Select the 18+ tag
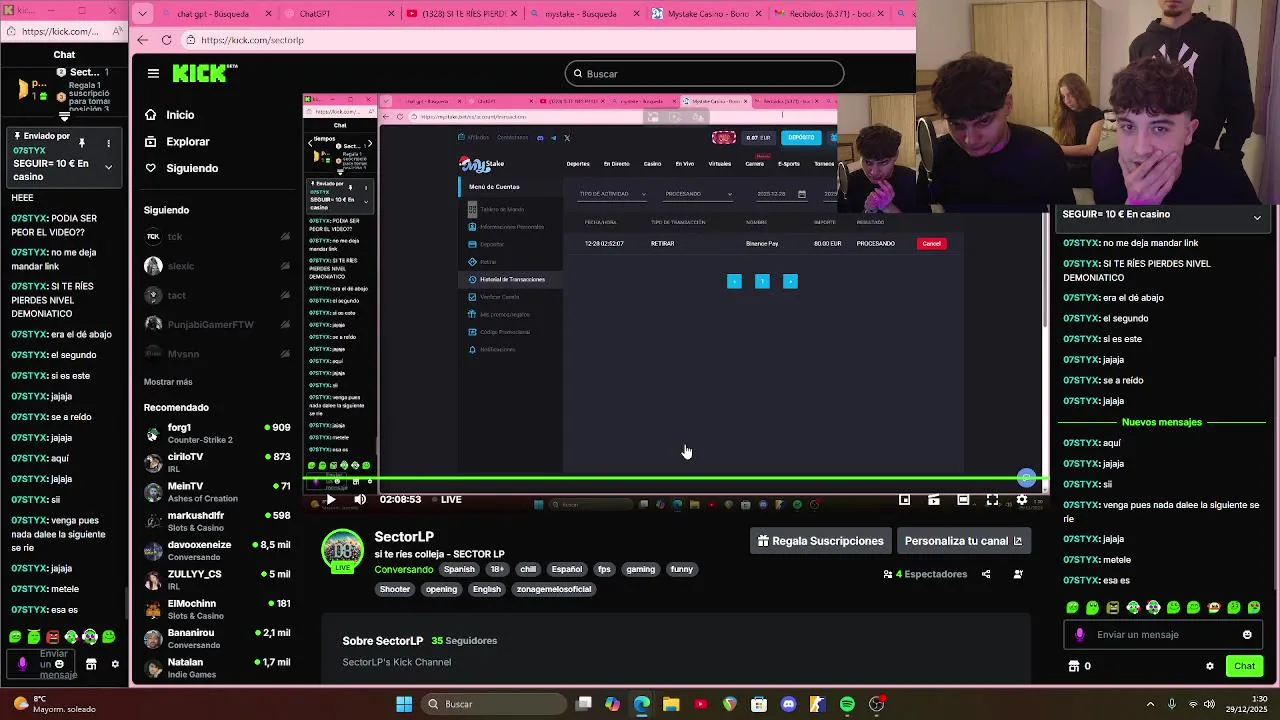The width and height of the screenshot is (1280, 720). [497, 569]
